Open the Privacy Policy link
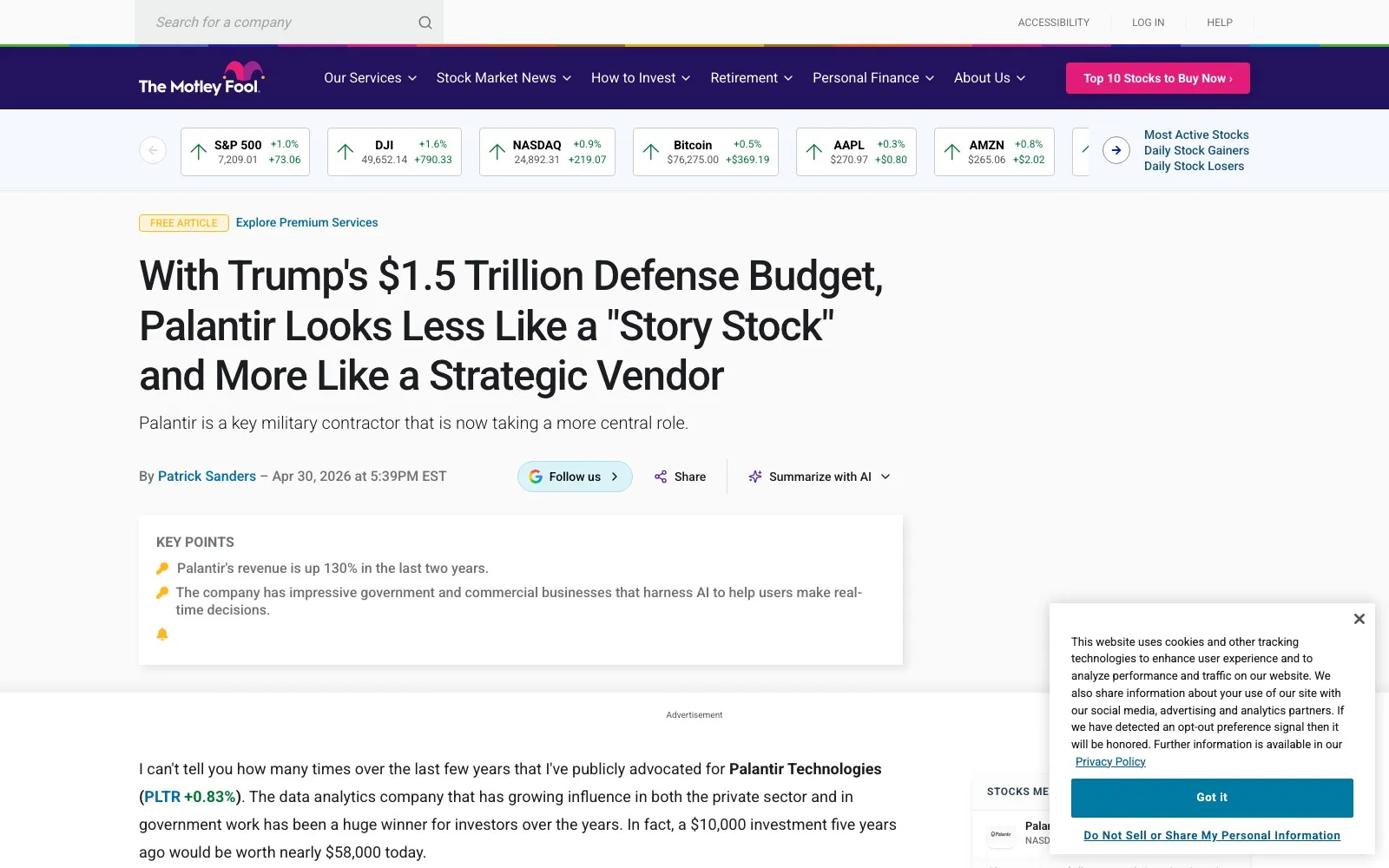This screenshot has width=1389, height=868. coord(1110,762)
